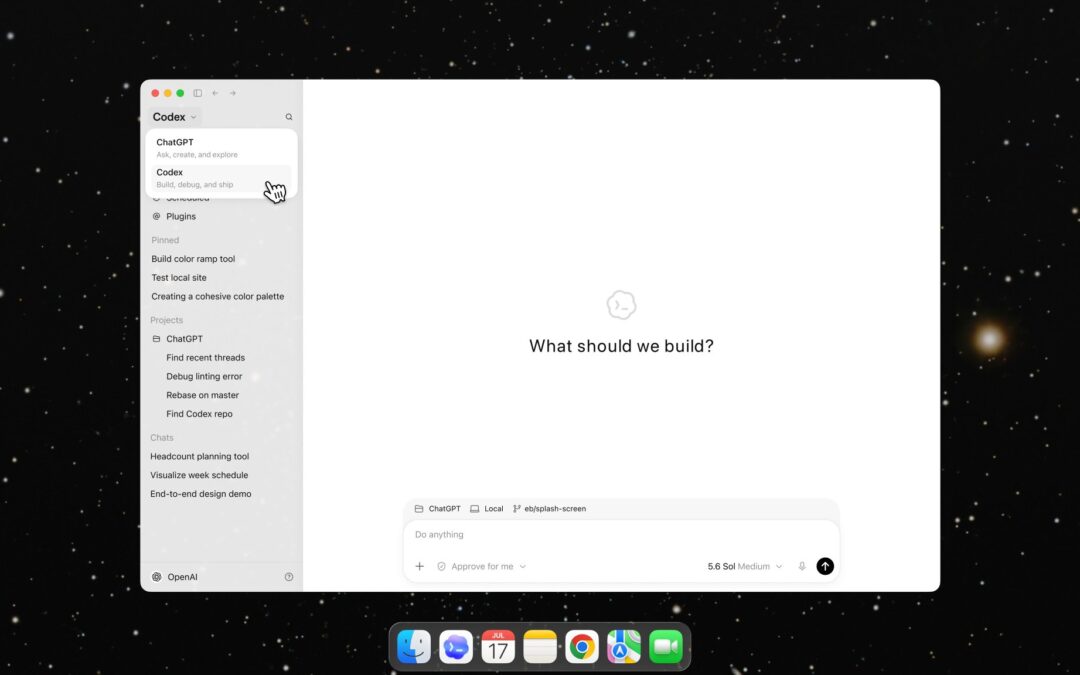Screen dimensions: 1080x675
Task: Send the prompt with the arrow button
Action: pos(825,566)
